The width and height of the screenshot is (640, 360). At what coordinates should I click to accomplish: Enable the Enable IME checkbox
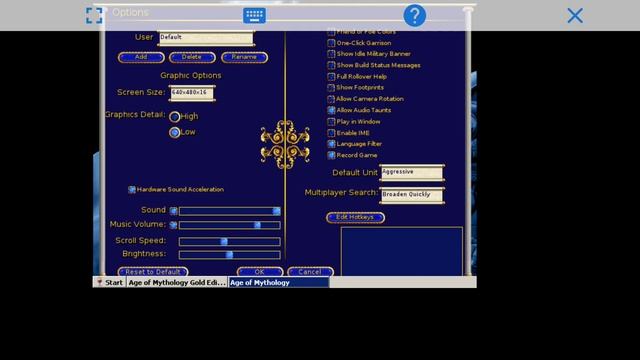(x=331, y=133)
